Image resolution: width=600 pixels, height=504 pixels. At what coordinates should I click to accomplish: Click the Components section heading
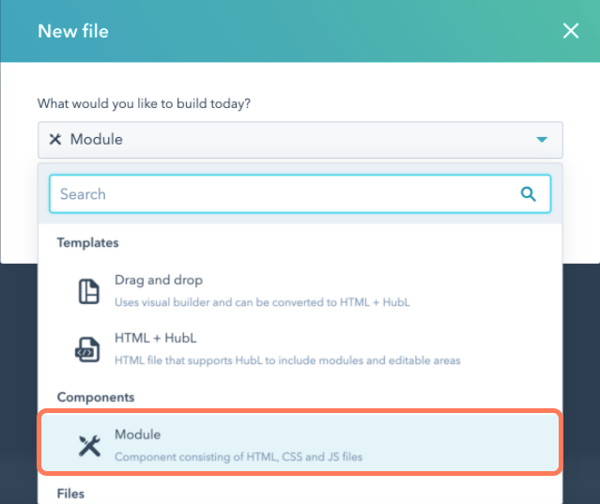[96, 397]
